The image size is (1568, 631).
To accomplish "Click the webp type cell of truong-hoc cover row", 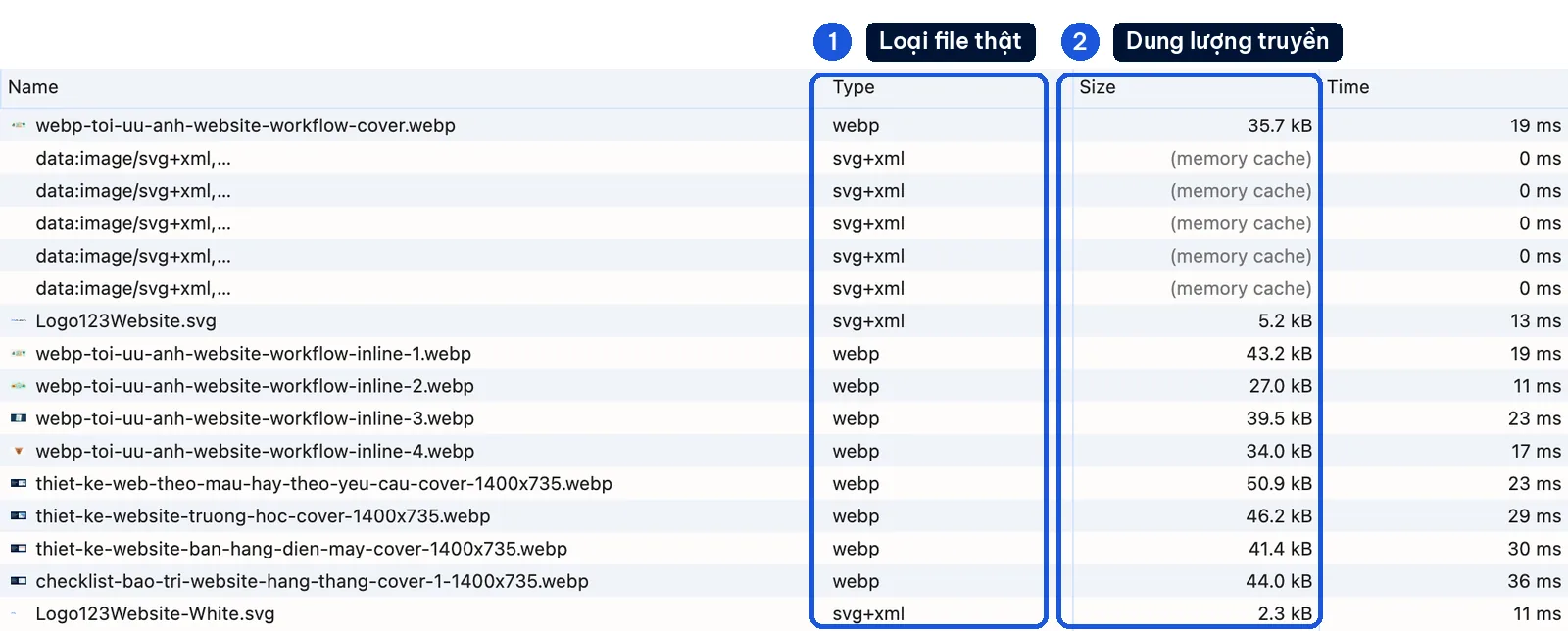I will tap(856, 515).
